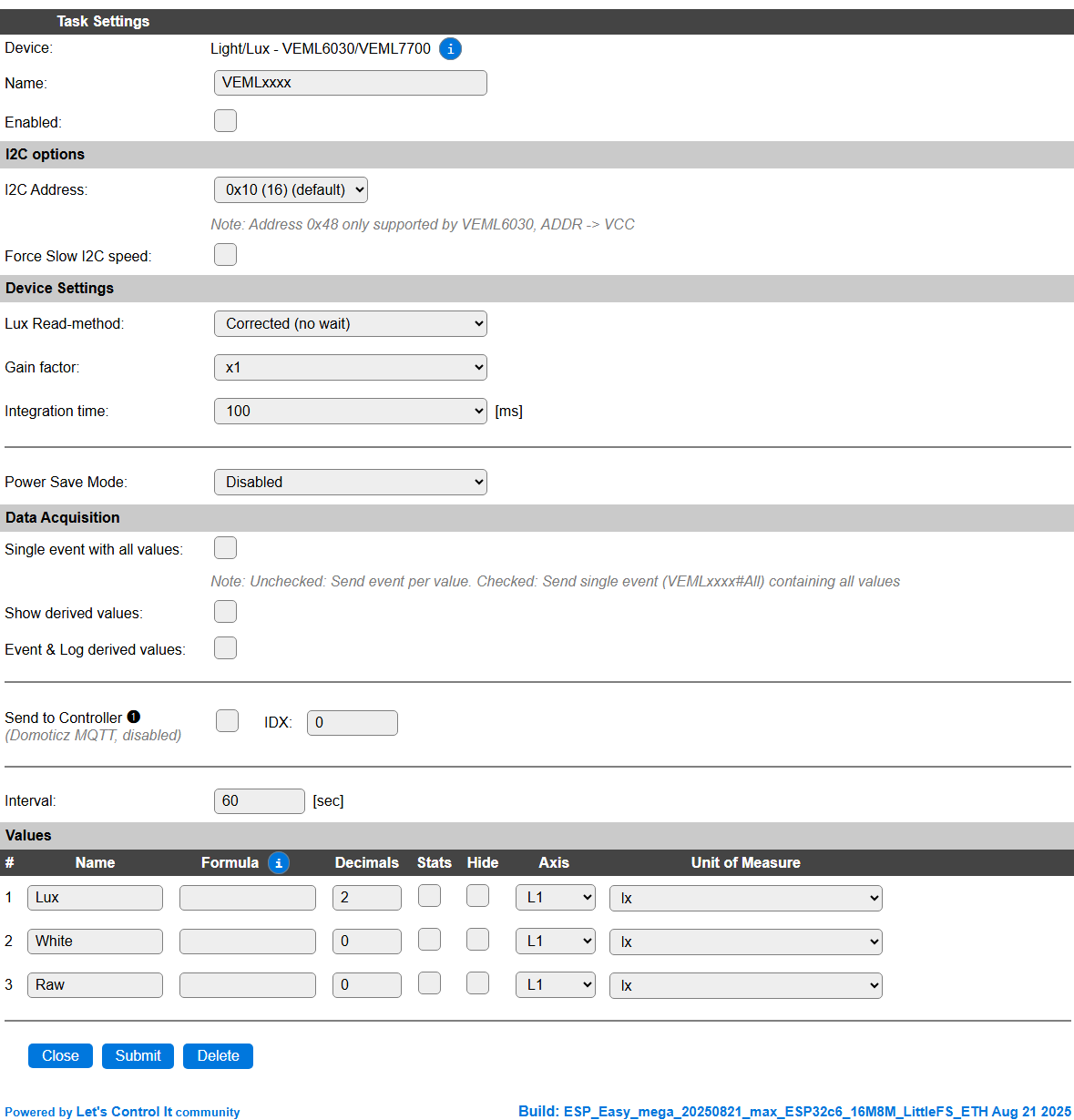Check Hide checkbox for Raw row

tap(478, 983)
